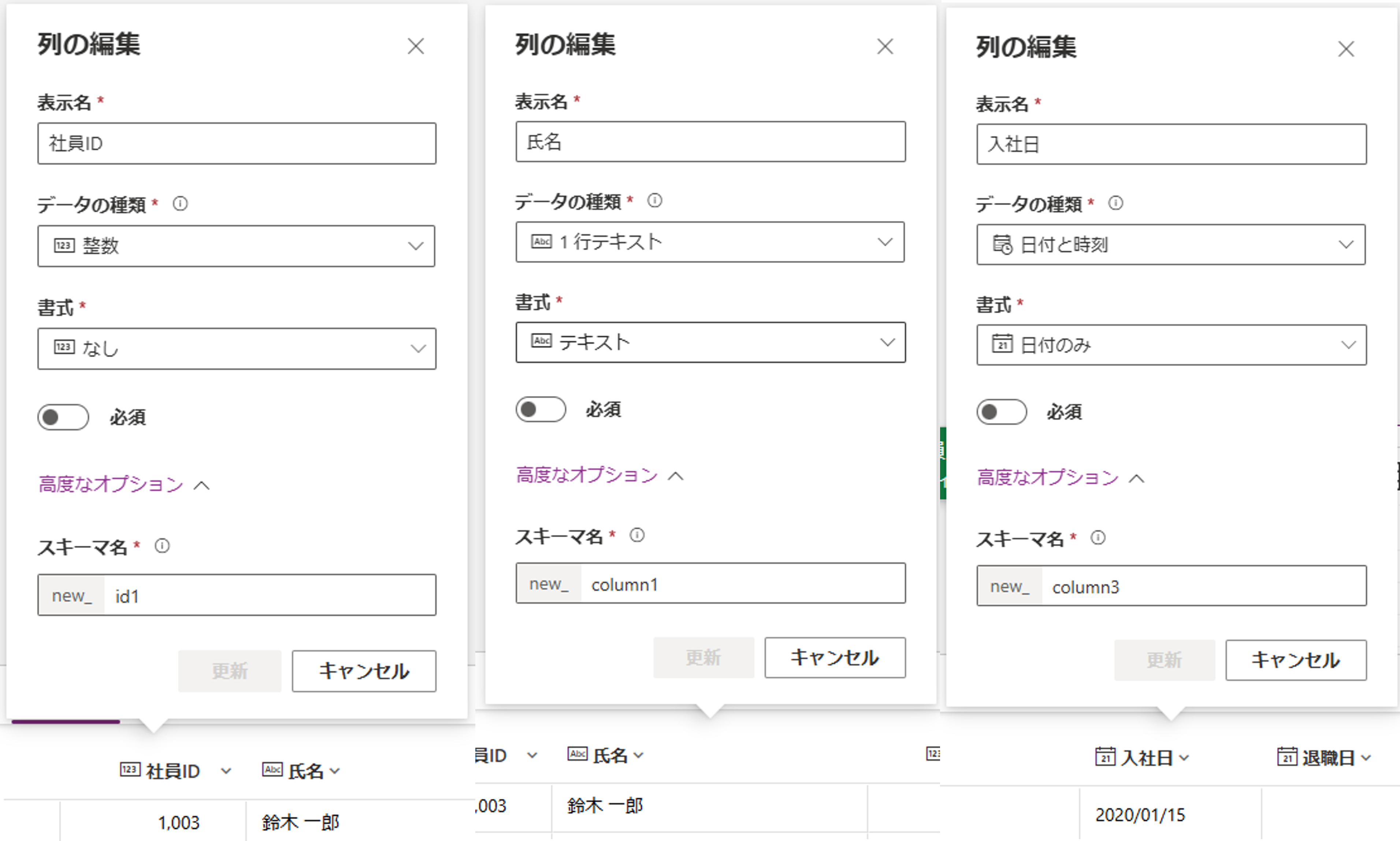Click calendar-clock icon in 日付と時刻 dropdown
This screenshot has height=841, width=1400.
coord(1002,244)
